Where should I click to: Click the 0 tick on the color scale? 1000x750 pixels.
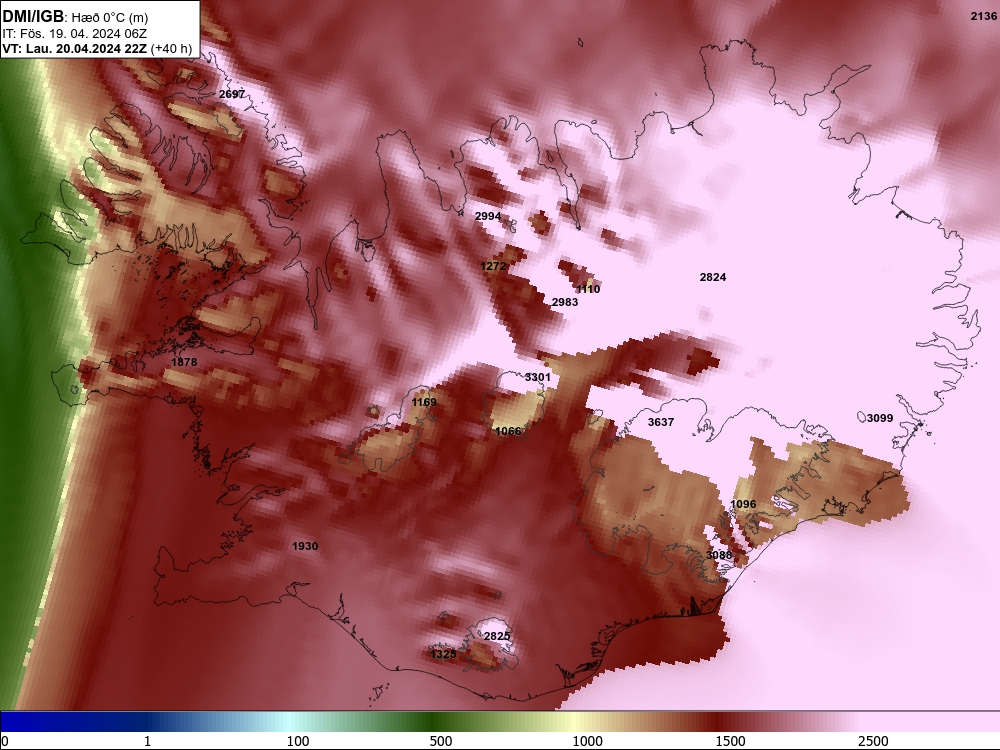5,741
